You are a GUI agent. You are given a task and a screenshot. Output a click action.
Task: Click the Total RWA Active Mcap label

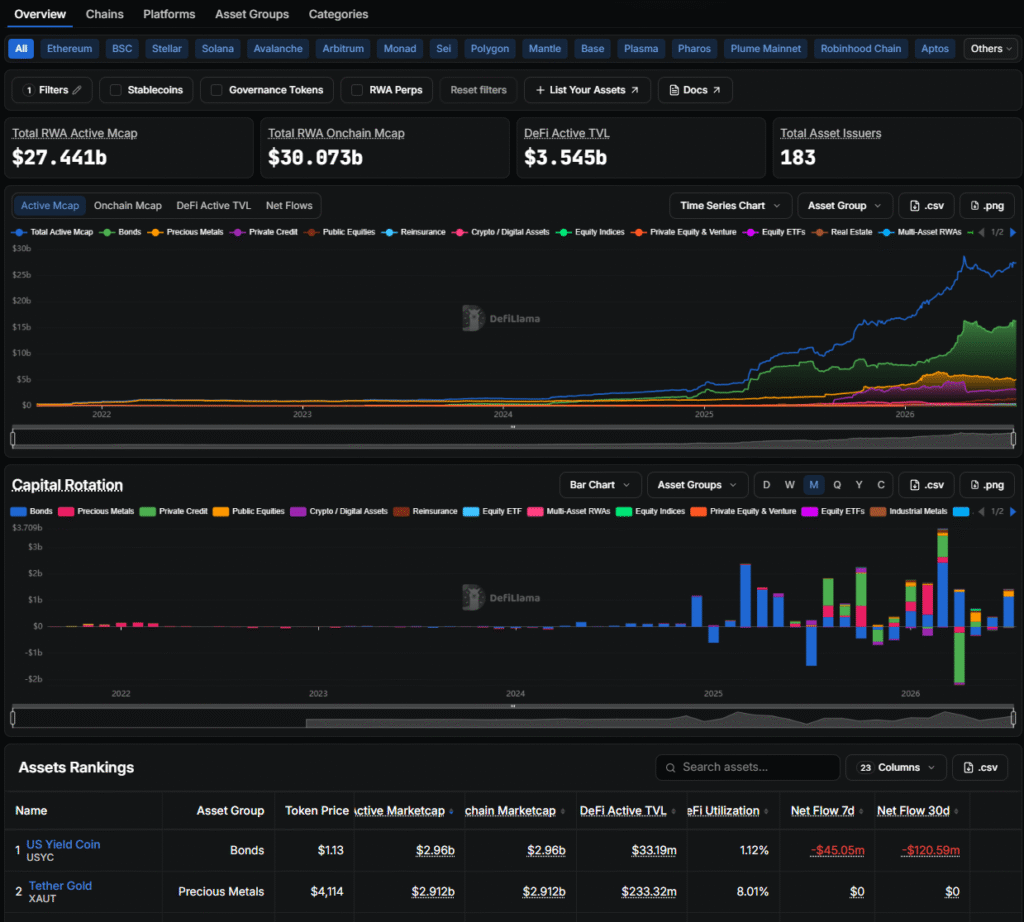pyautogui.click(x=74, y=133)
